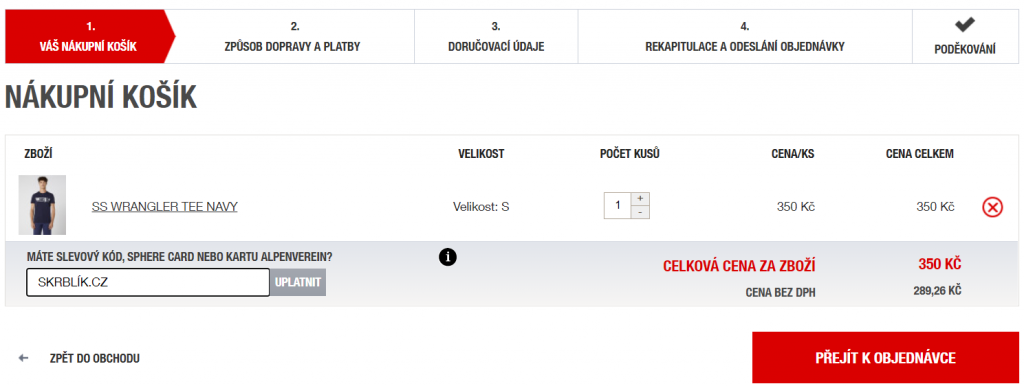Return via Zpět do obchodu link
Screen dimensions: 1024x386
(x=94, y=358)
